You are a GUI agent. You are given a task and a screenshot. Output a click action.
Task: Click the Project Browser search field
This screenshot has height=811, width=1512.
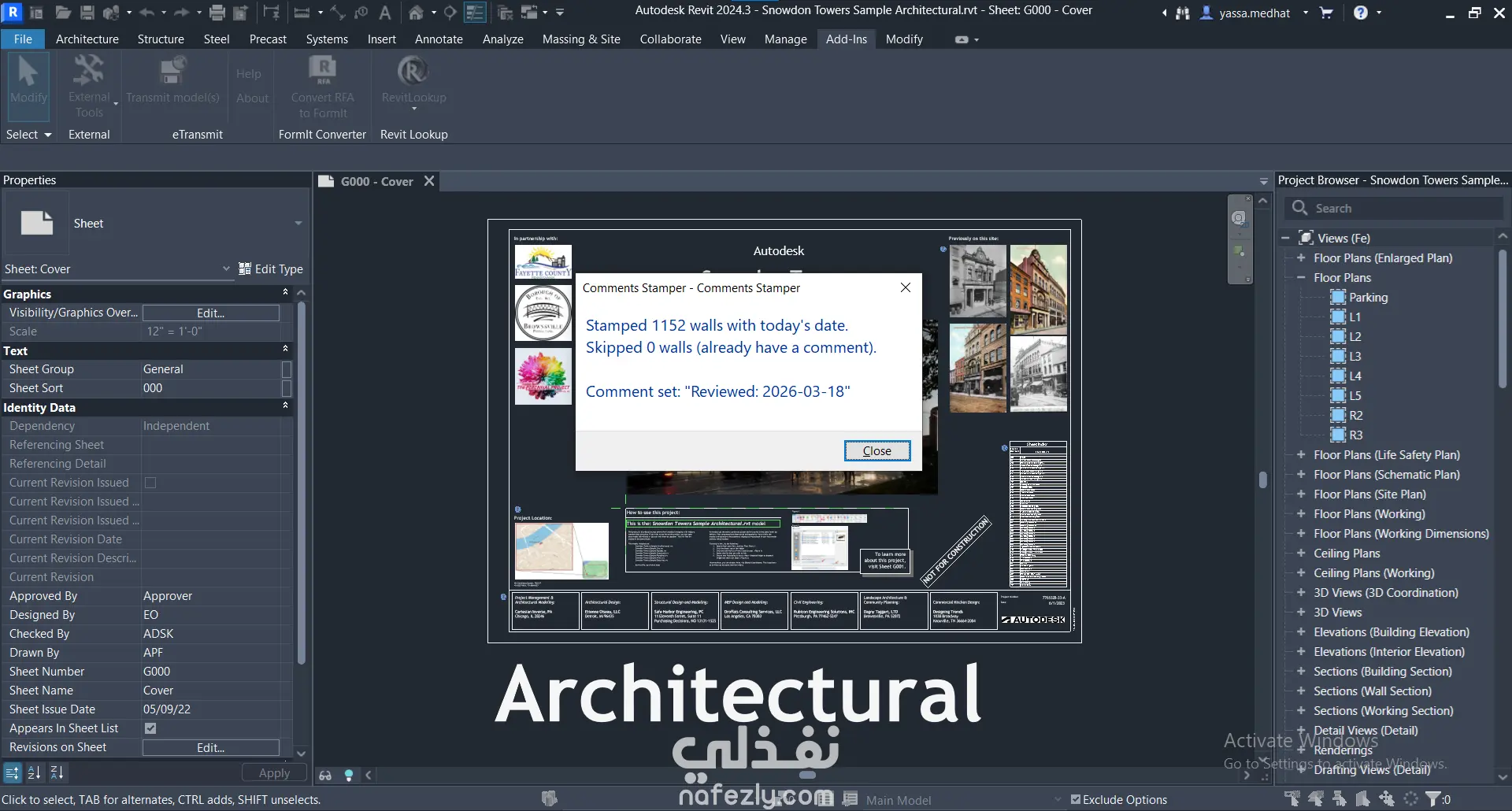pos(1395,208)
